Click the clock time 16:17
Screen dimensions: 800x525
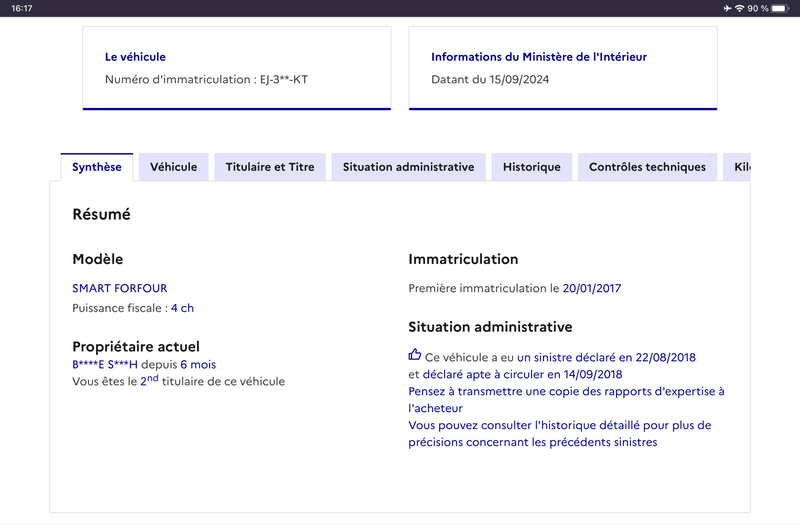tap(21, 8)
